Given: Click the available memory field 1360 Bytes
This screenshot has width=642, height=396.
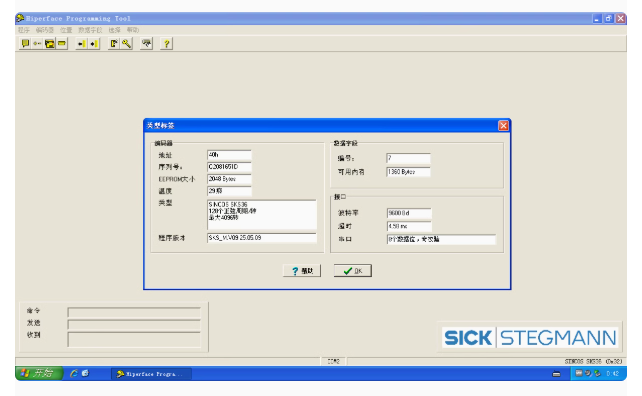Looking at the screenshot, I should pyautogui.click(x=408, y=172).
